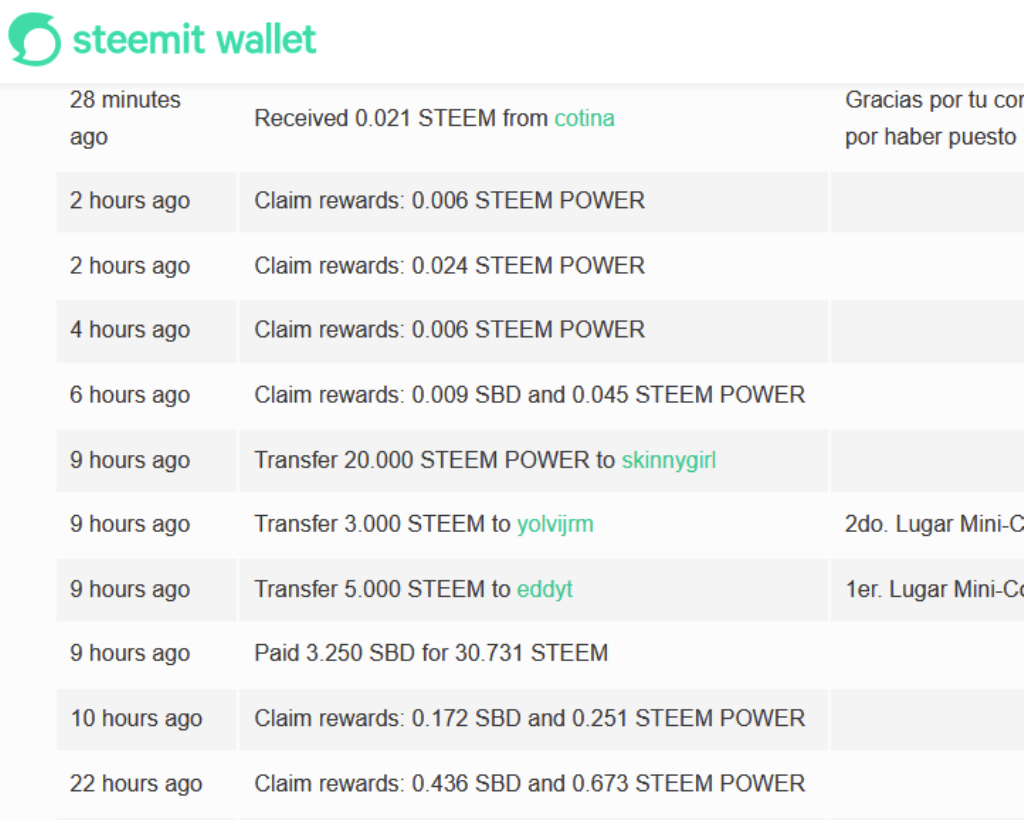Open skinnygirl's profile link
The height and width of the screenshot is (820, 1024).
(x=669, y=460)
